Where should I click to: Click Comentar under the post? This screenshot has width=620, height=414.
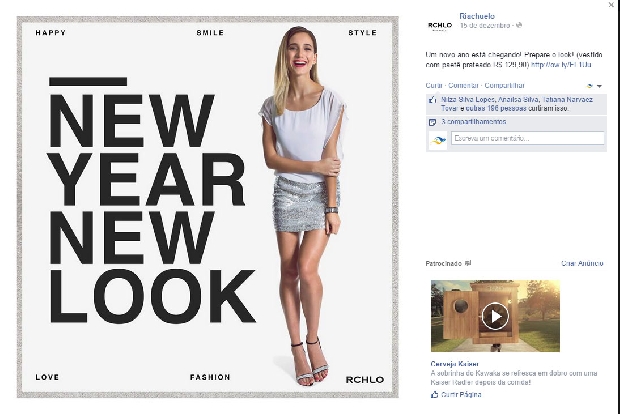pyautogui.click(x=463, y=85)
